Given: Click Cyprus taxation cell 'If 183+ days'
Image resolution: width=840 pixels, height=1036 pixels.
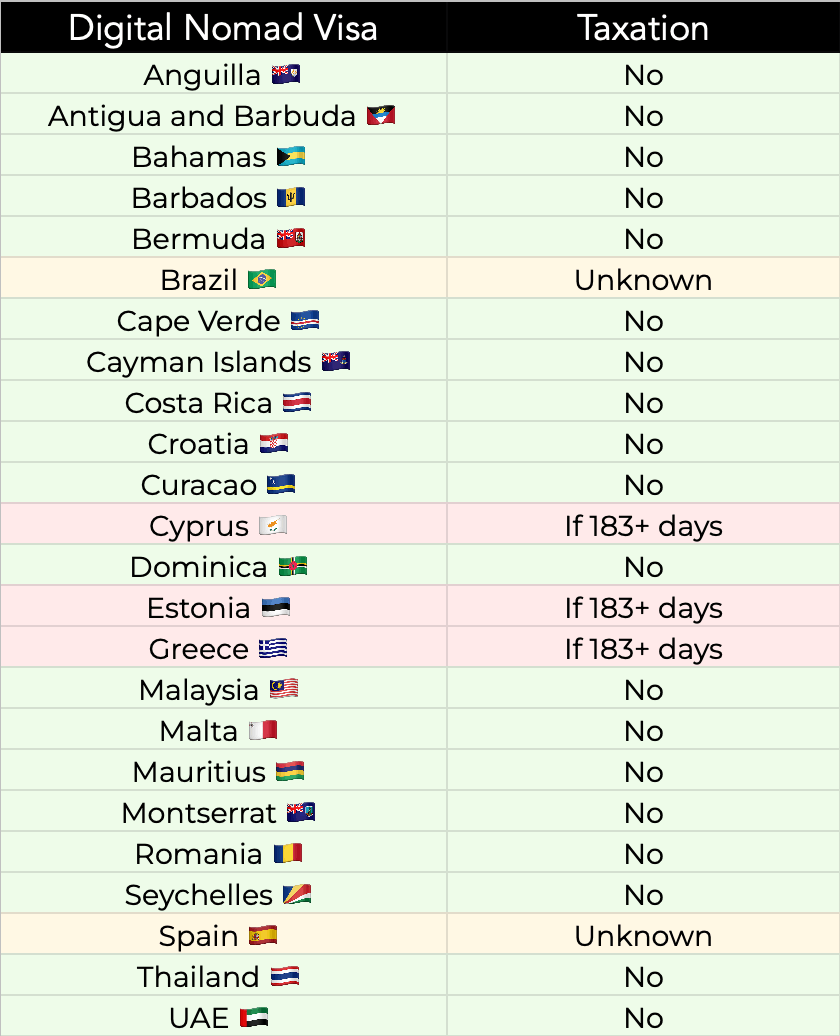Looking at the screenshot, I should pos(643,525).
